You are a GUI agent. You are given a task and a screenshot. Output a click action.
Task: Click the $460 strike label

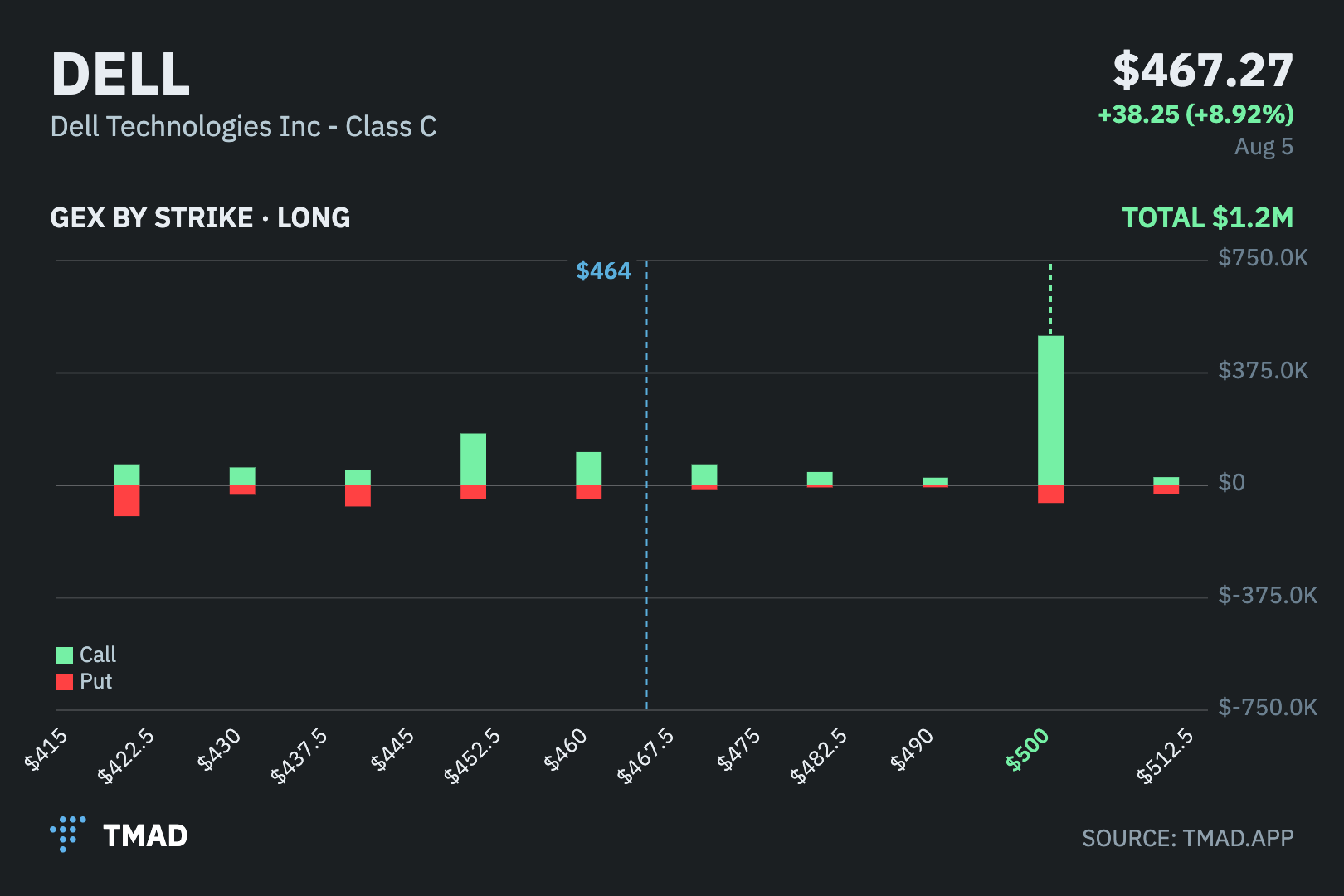click(x=566, y=749)
